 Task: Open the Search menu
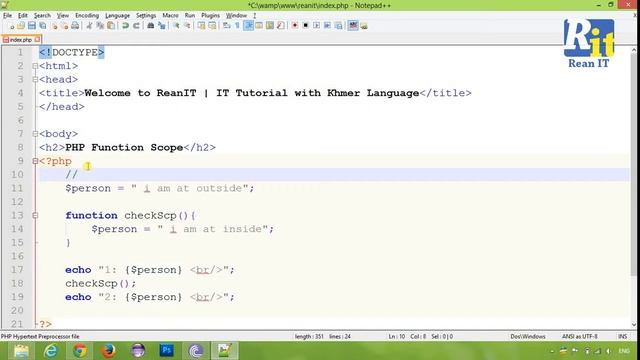pyautogui.click(x=42, y=16)
